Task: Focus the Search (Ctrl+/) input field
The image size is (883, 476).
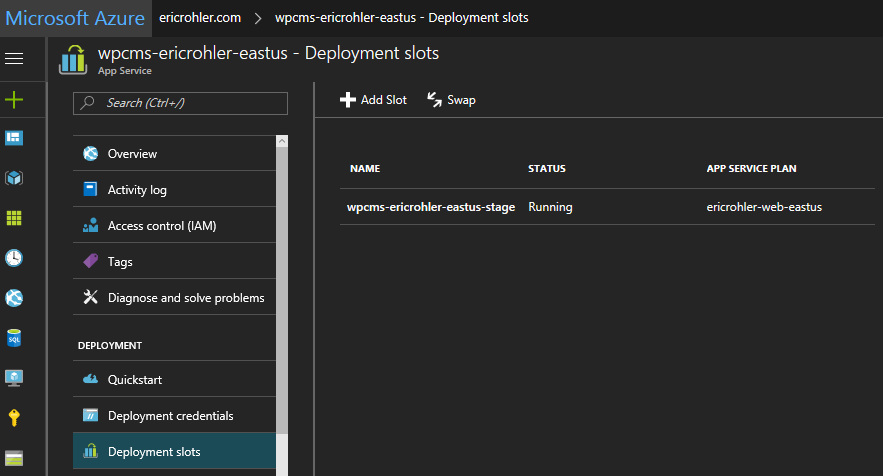Action: [180, 103]
